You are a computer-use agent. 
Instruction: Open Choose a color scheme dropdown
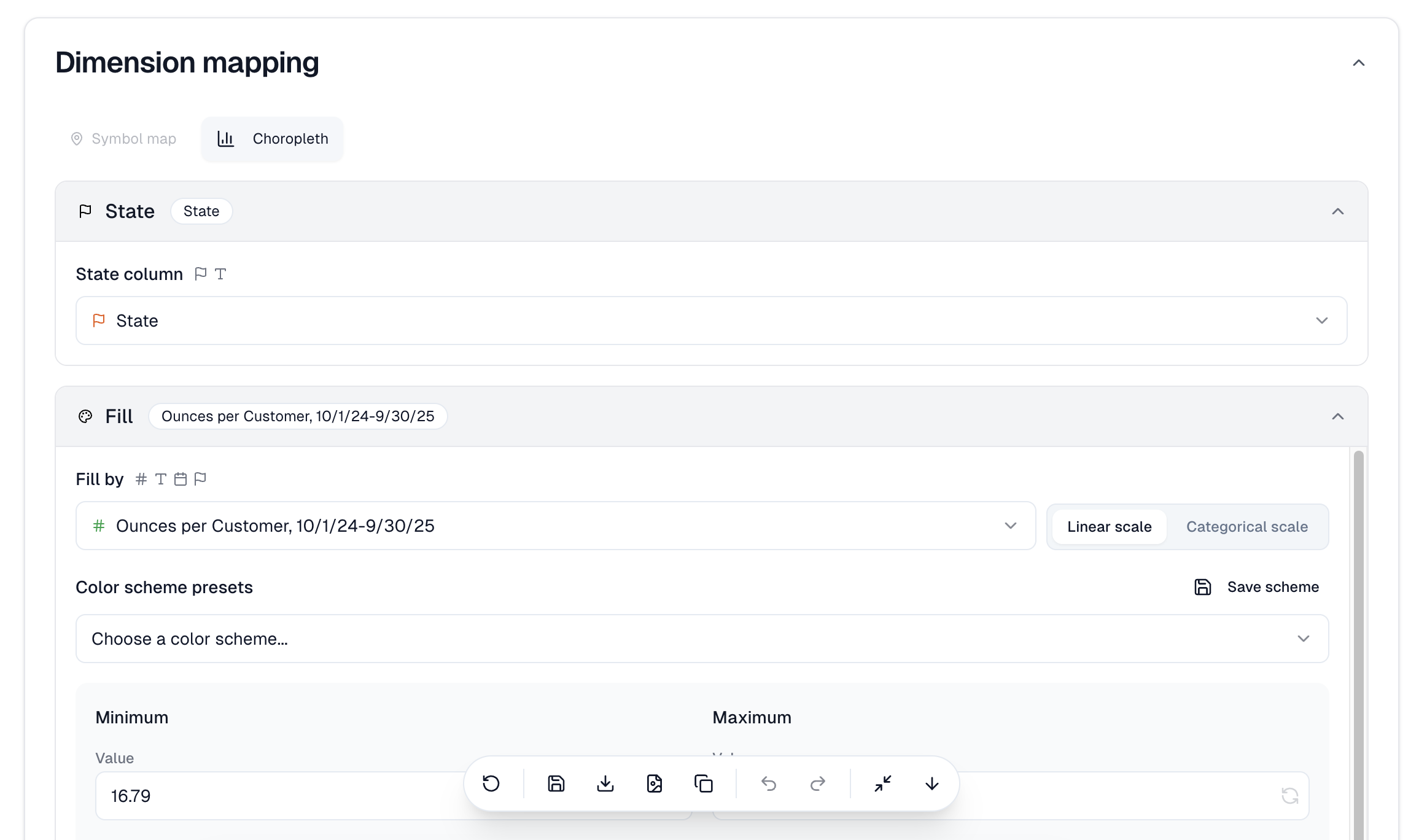tap(702, 639)
